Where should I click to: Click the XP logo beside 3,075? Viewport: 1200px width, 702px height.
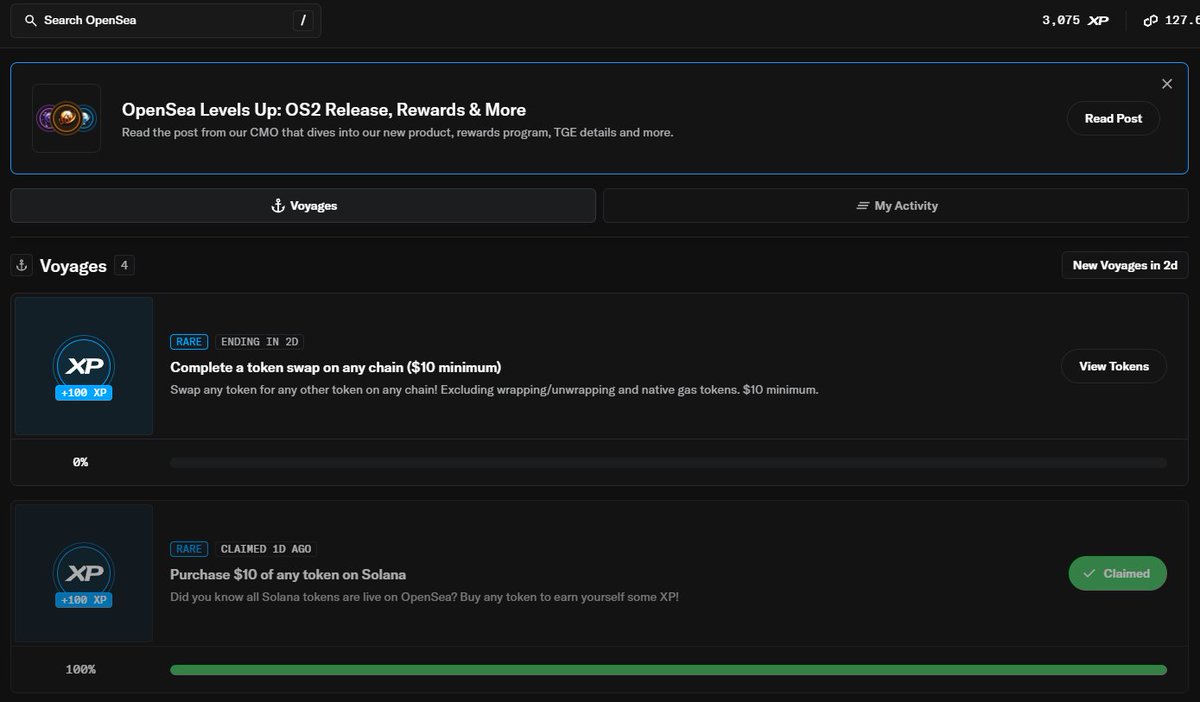click(1098, 20)
